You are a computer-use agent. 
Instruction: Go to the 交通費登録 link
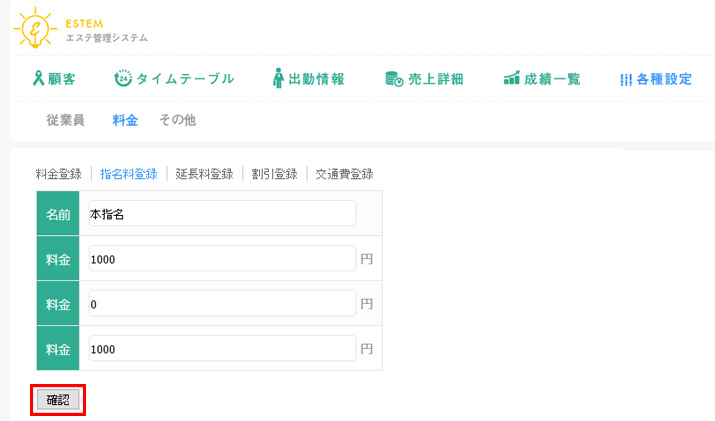click(x=344, y=174)
